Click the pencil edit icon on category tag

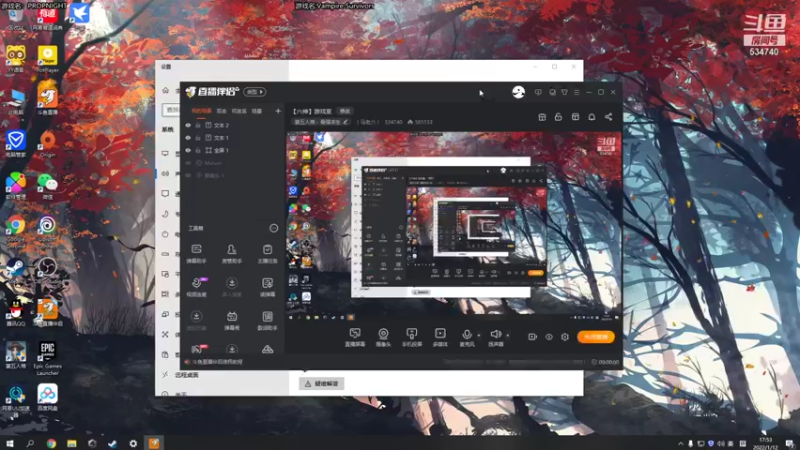[345, 122]
